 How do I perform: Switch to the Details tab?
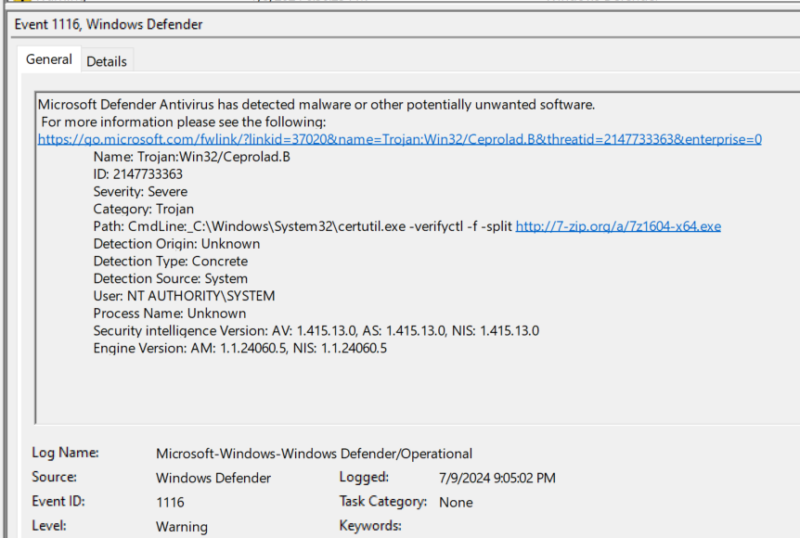(107, 61)
